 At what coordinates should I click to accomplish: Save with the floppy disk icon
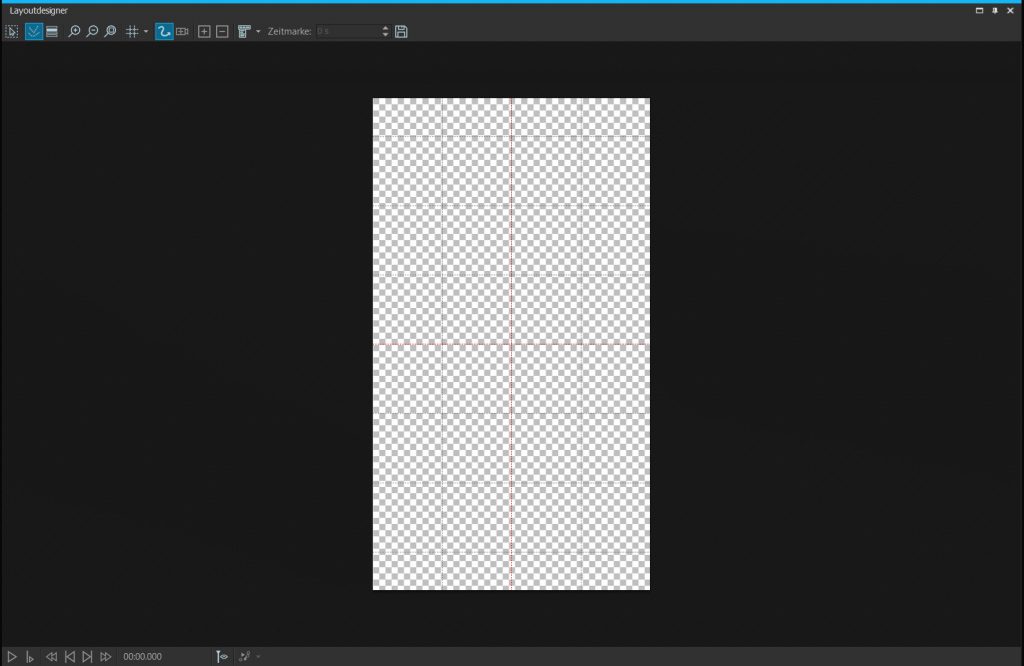[401, 32]
